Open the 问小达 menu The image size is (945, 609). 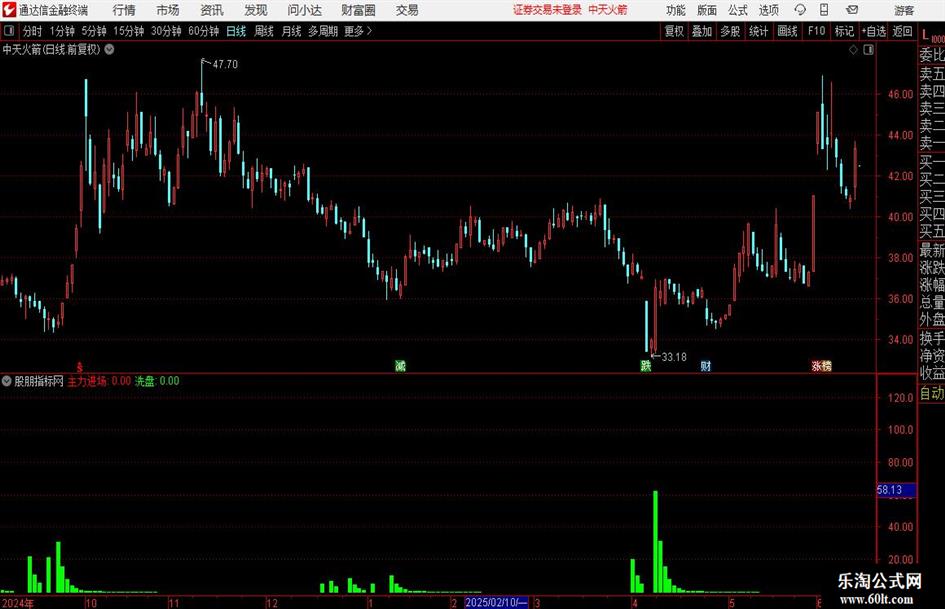click(304, 10)
